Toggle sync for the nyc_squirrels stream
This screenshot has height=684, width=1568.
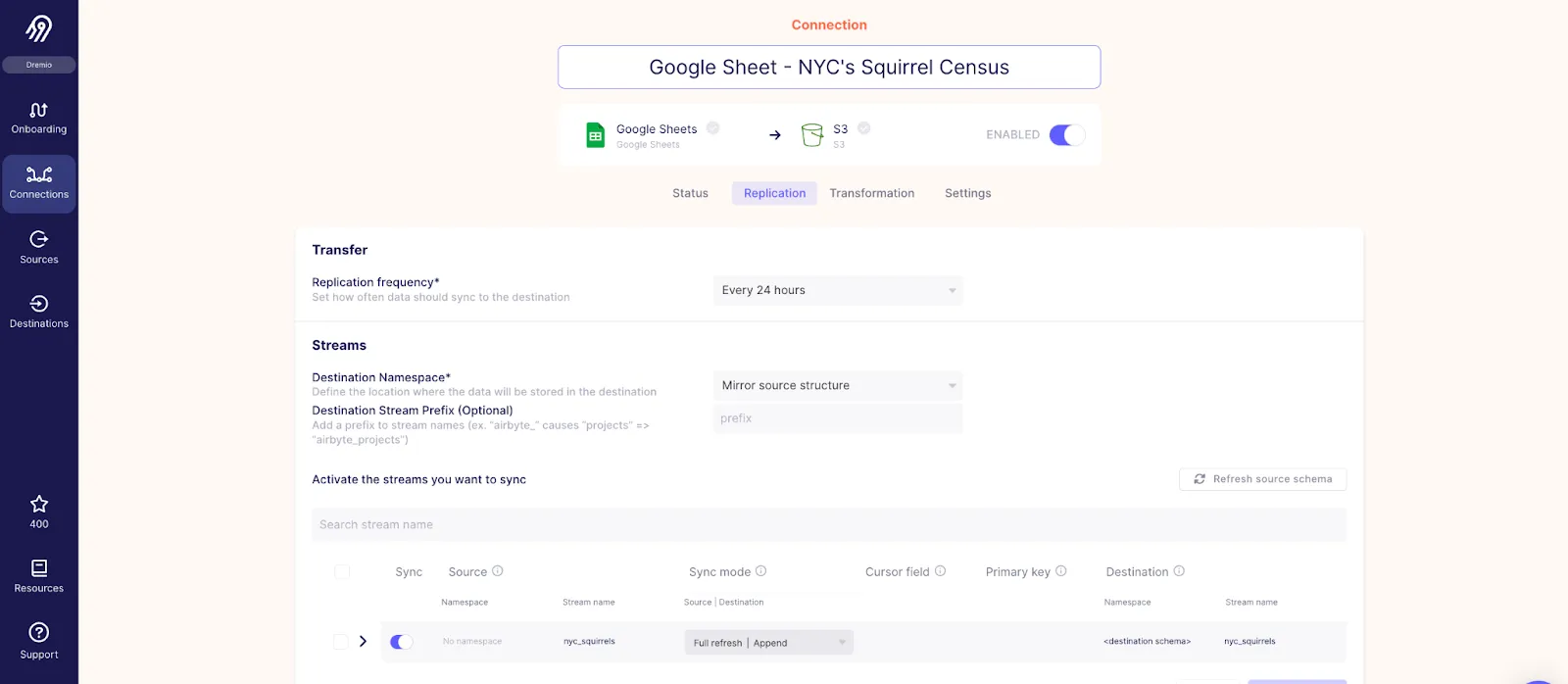pyautogui.click(x=402, y=642)
